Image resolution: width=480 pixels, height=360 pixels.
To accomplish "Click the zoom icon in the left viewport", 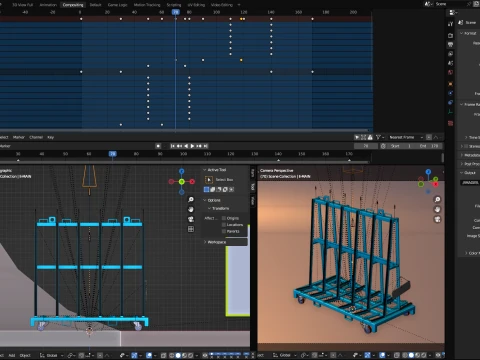I will [x=191, y=199].
